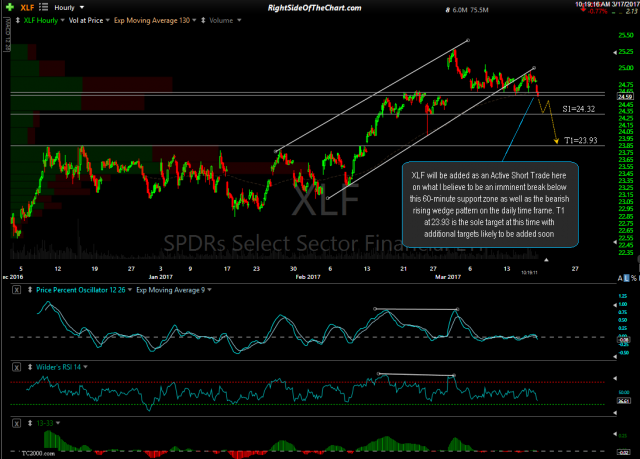Toggle arithmetic scale with the A icon
The width and height of the screenshot is (640, 459).
tap(620, 278)
